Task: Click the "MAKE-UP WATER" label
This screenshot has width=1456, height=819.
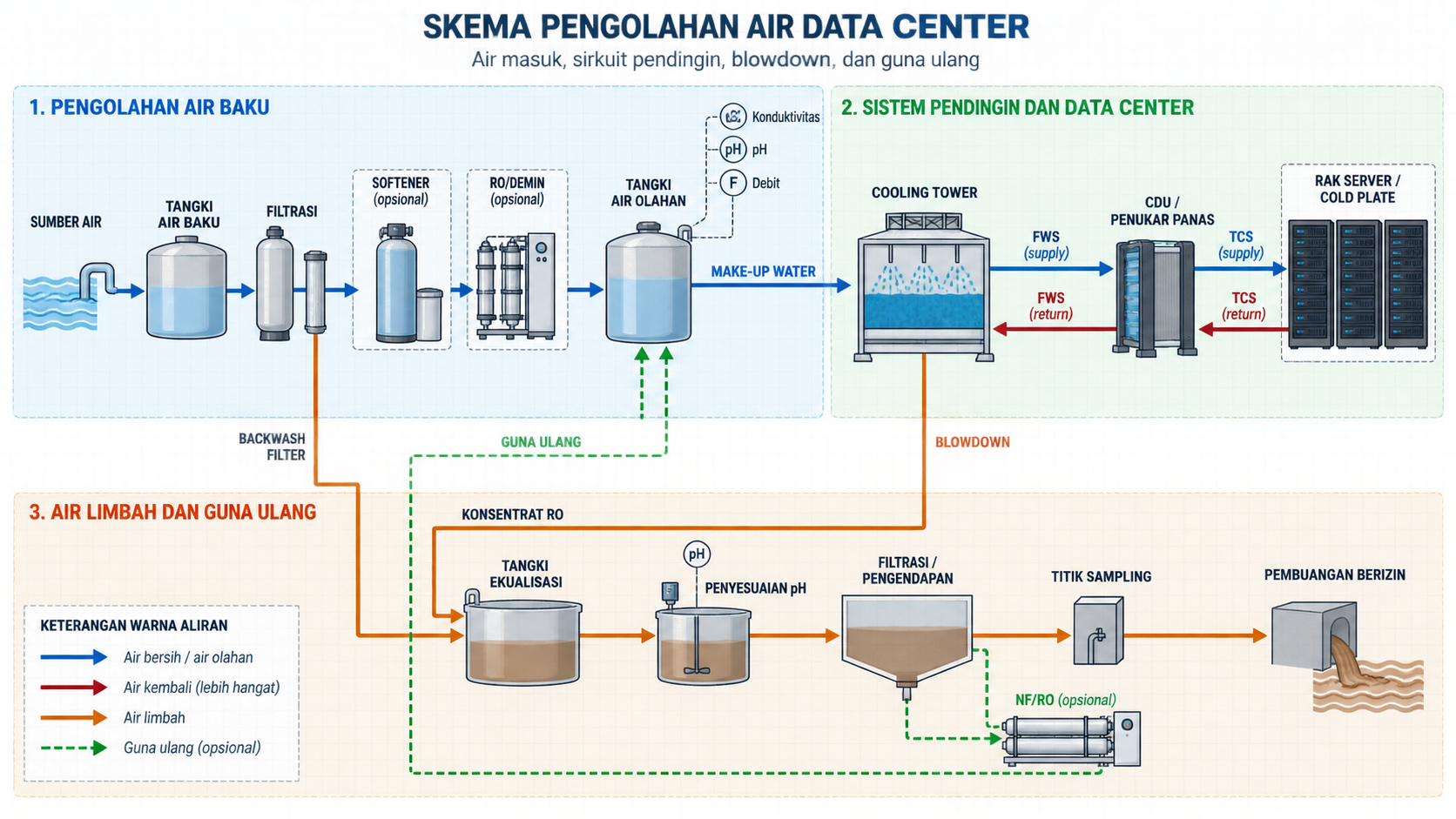Action: [x=763, y=272]
